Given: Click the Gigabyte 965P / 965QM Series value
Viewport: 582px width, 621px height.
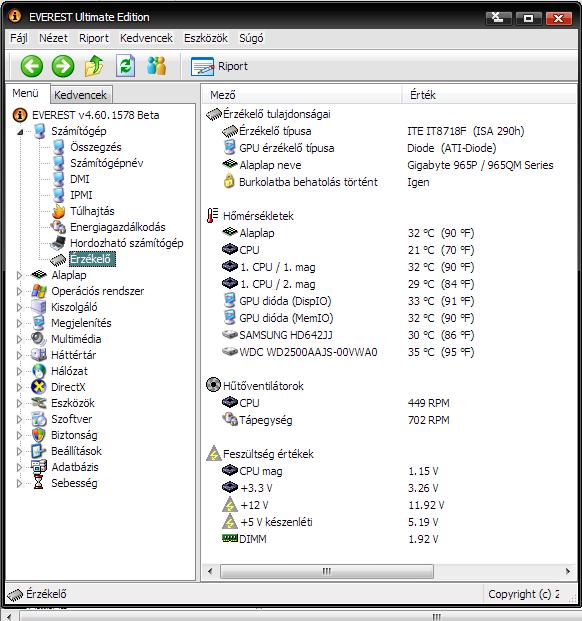Looking at the screenshot, I should pyautogui.click(x=480, y=165).
